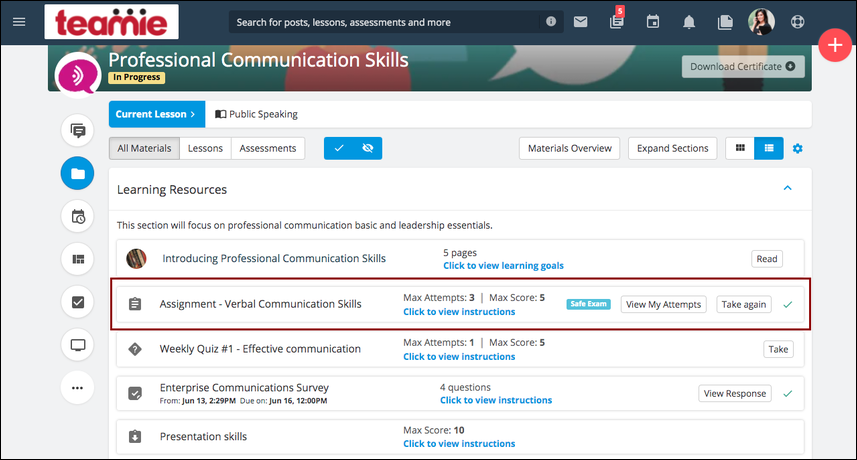857x460 pixels.
Task: Click Take again for the assignment
Action: pos(744,304)
